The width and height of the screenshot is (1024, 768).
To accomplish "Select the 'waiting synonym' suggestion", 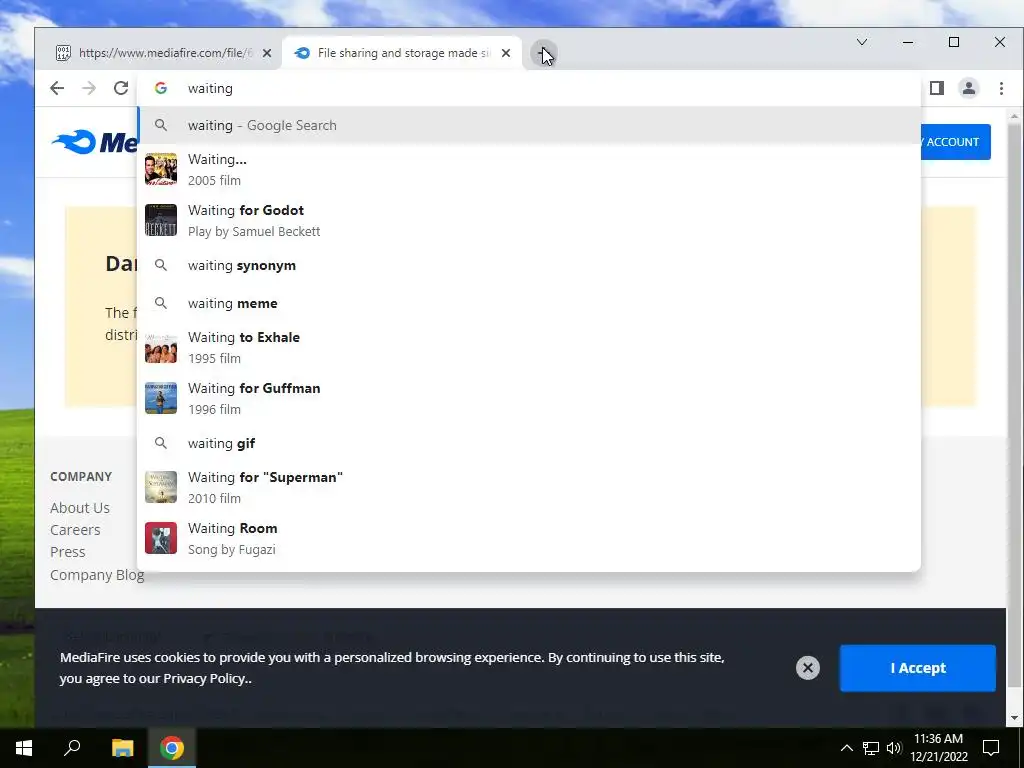I will (x=529, y=265).
